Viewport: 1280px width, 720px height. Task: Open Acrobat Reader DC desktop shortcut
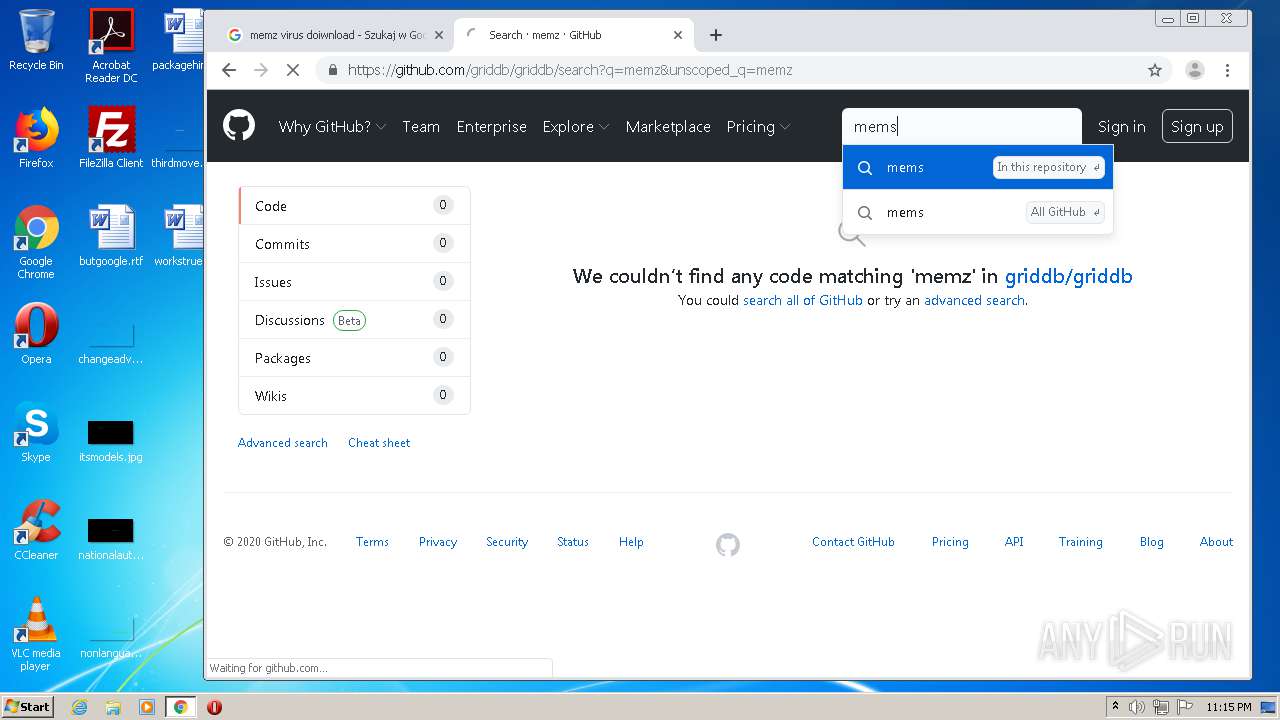tap(111, 46)
